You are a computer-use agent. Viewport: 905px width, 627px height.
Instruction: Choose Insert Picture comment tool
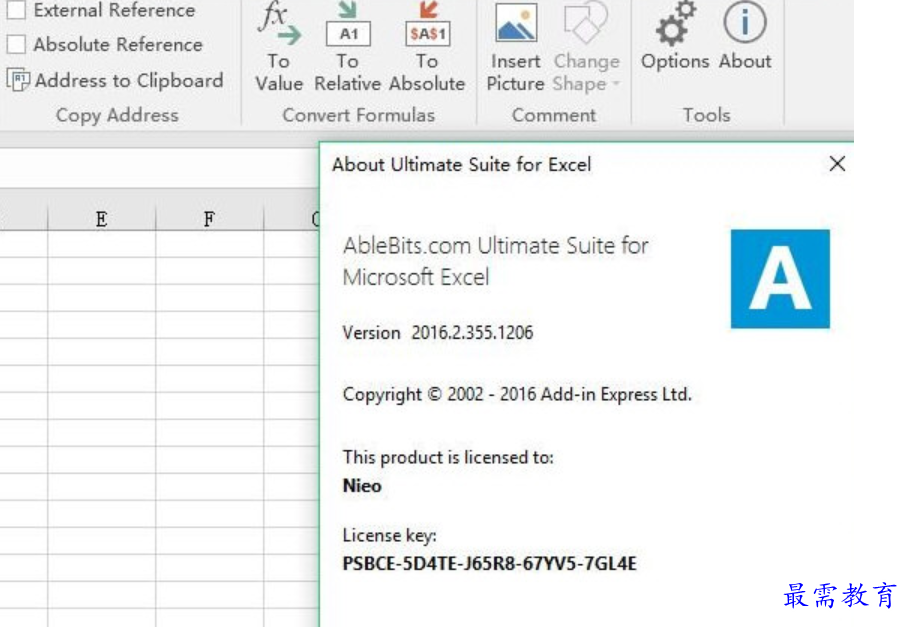click(x=515, y=49)
